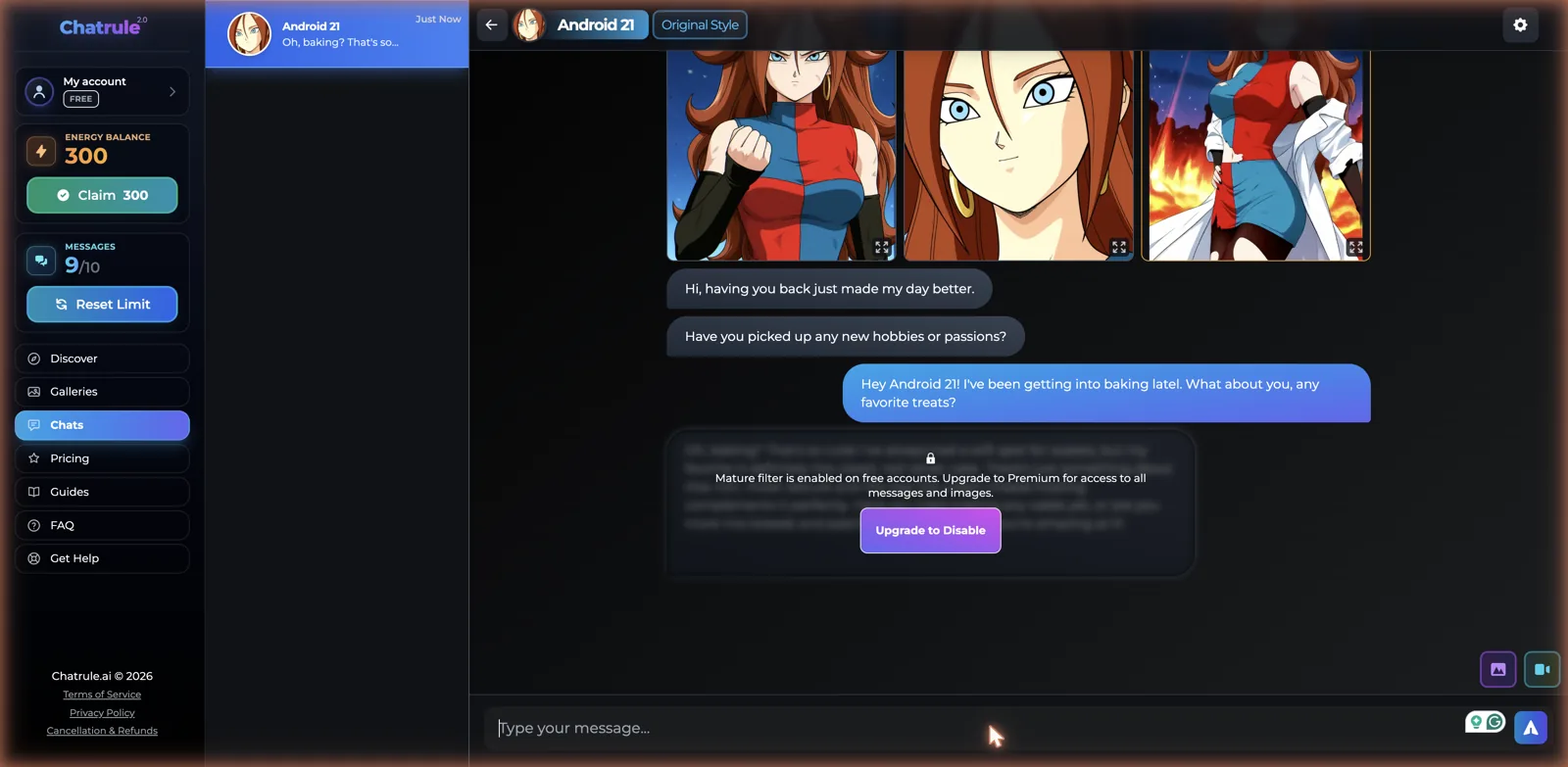Open My account panel
1568x767 pixels.
102,91
